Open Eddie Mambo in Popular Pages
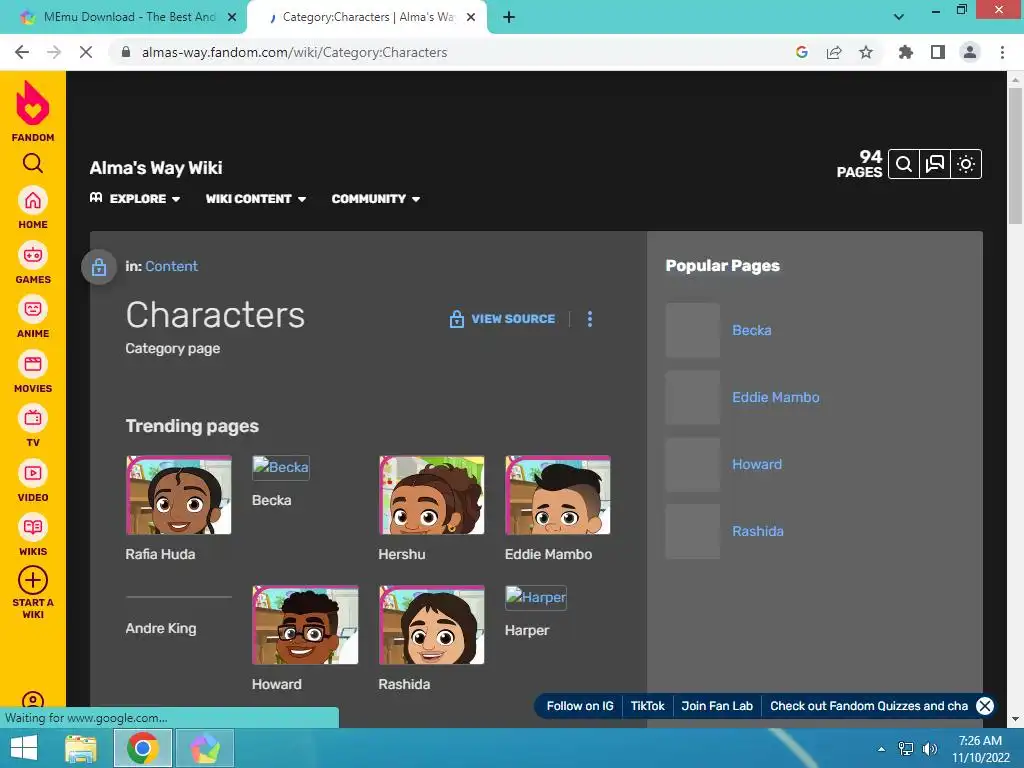1024x768 pixels. (x=776, y=397)
